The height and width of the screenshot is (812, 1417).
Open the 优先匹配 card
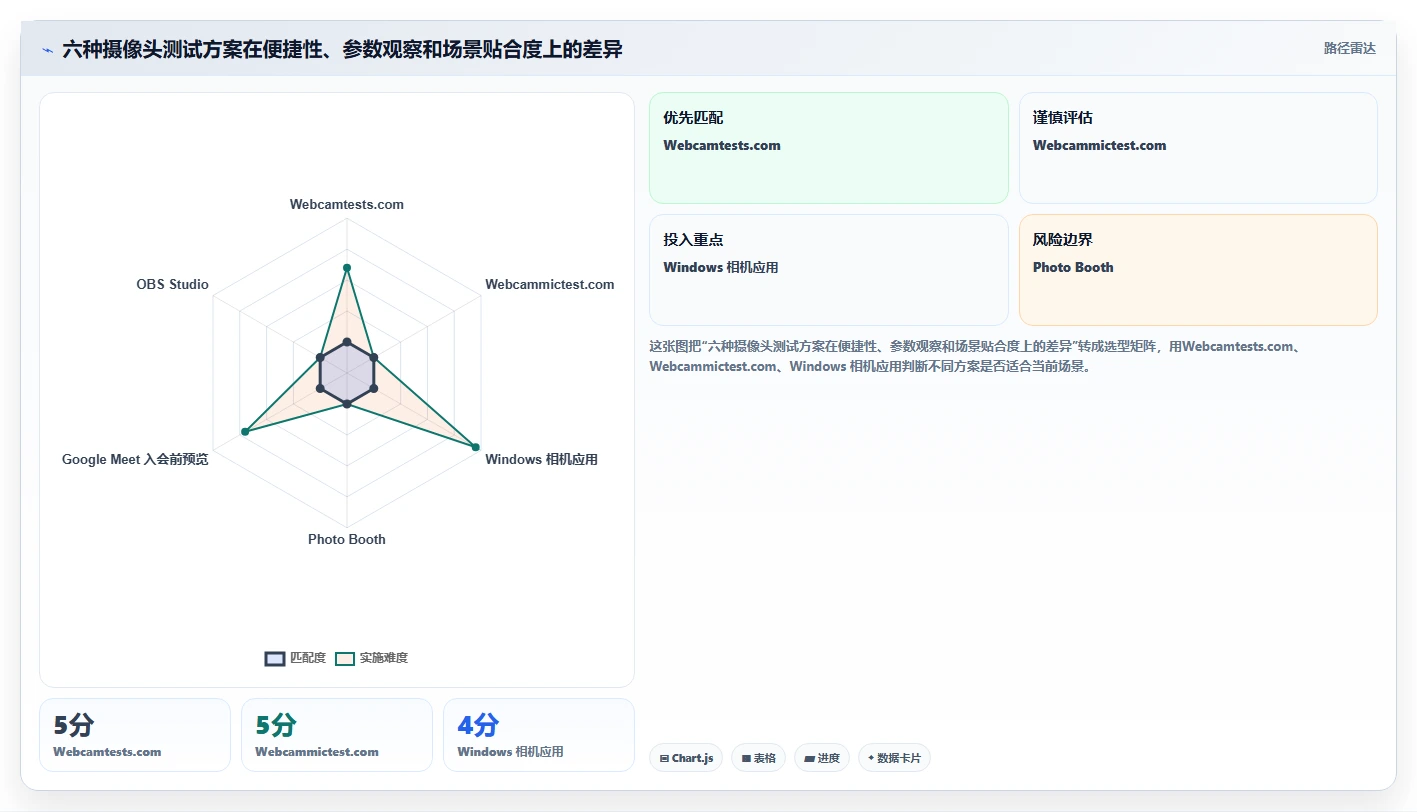click(829, 148)
